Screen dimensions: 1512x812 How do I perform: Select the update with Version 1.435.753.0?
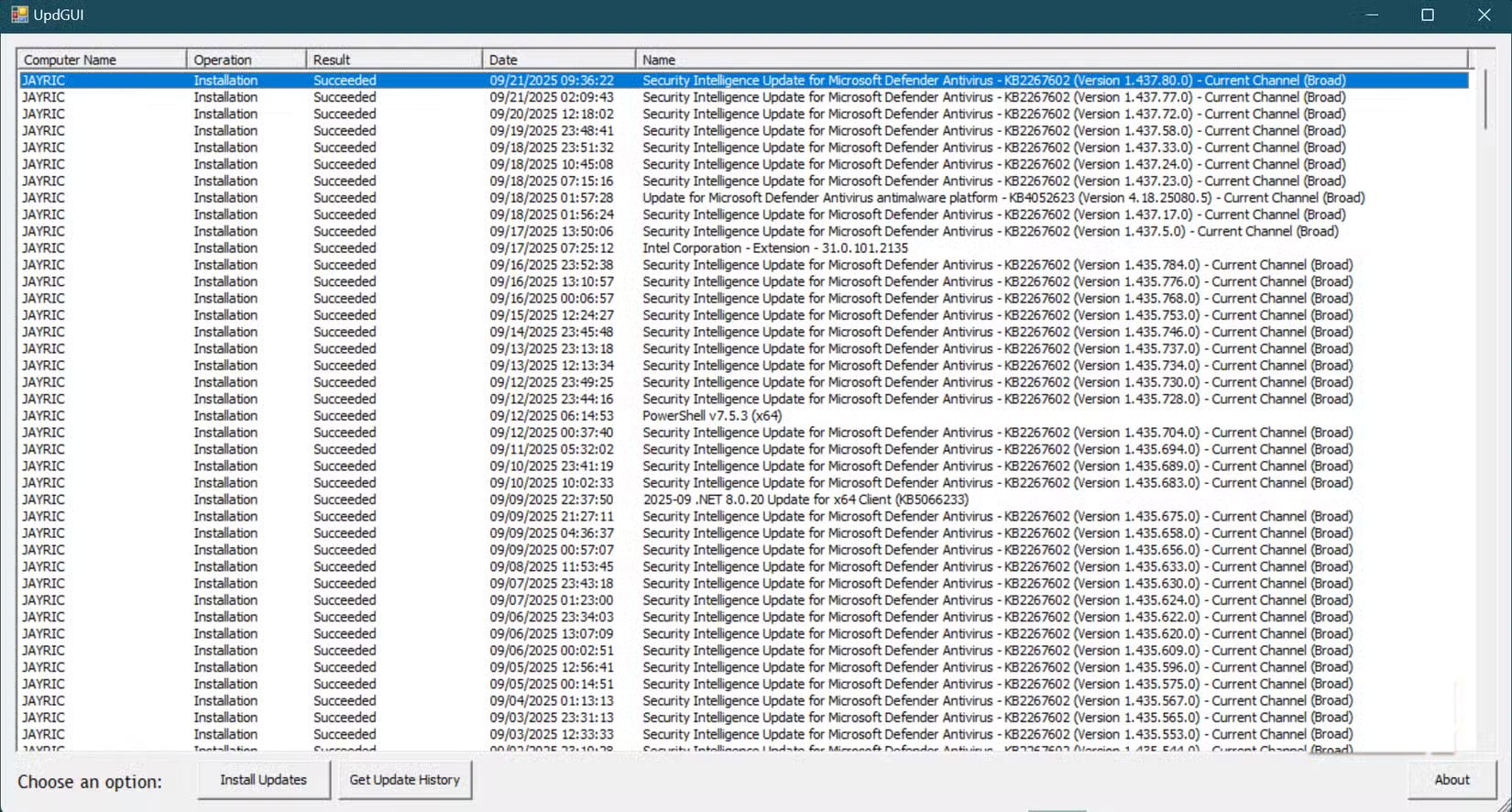coord(743,315)
